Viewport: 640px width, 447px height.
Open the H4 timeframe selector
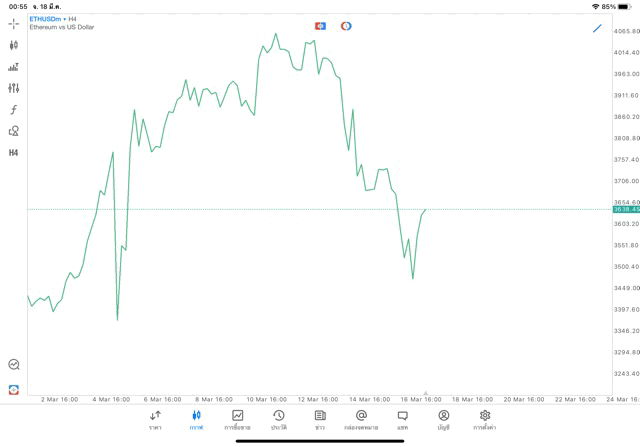[14, 153]
